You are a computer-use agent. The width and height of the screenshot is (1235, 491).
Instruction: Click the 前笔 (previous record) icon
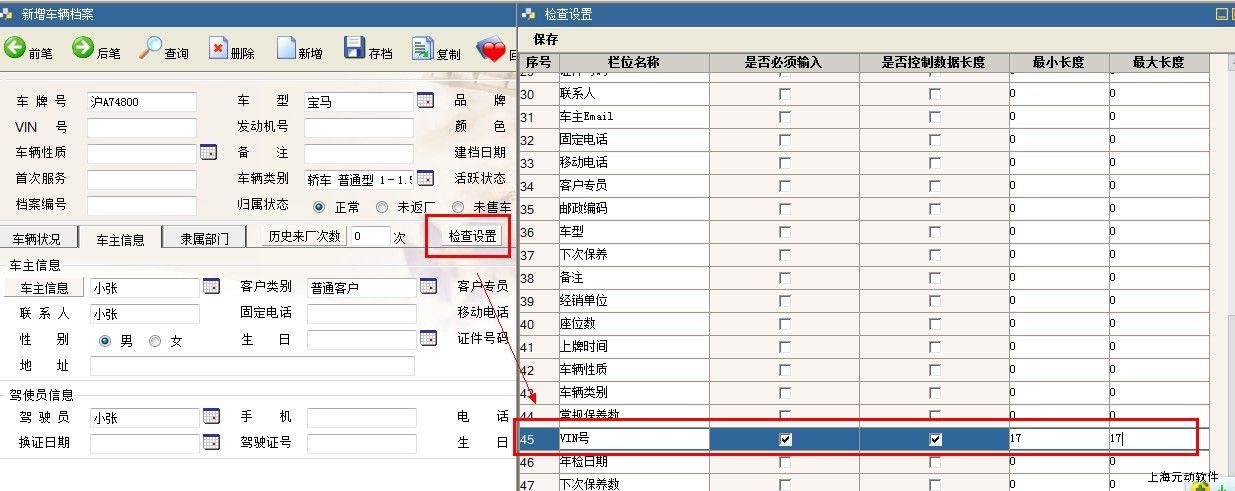coord(16,49)
